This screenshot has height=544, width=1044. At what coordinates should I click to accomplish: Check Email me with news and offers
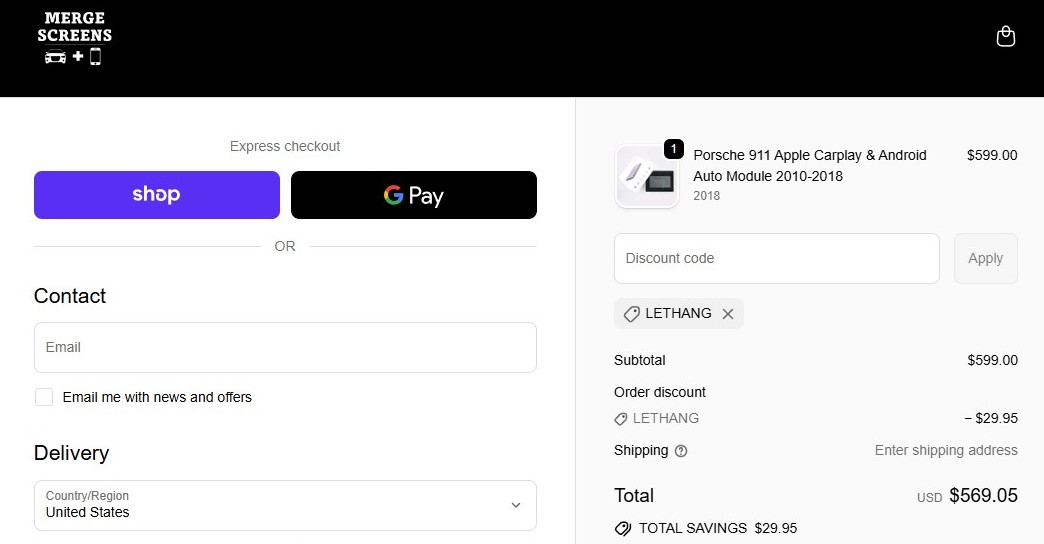[44, 398]
